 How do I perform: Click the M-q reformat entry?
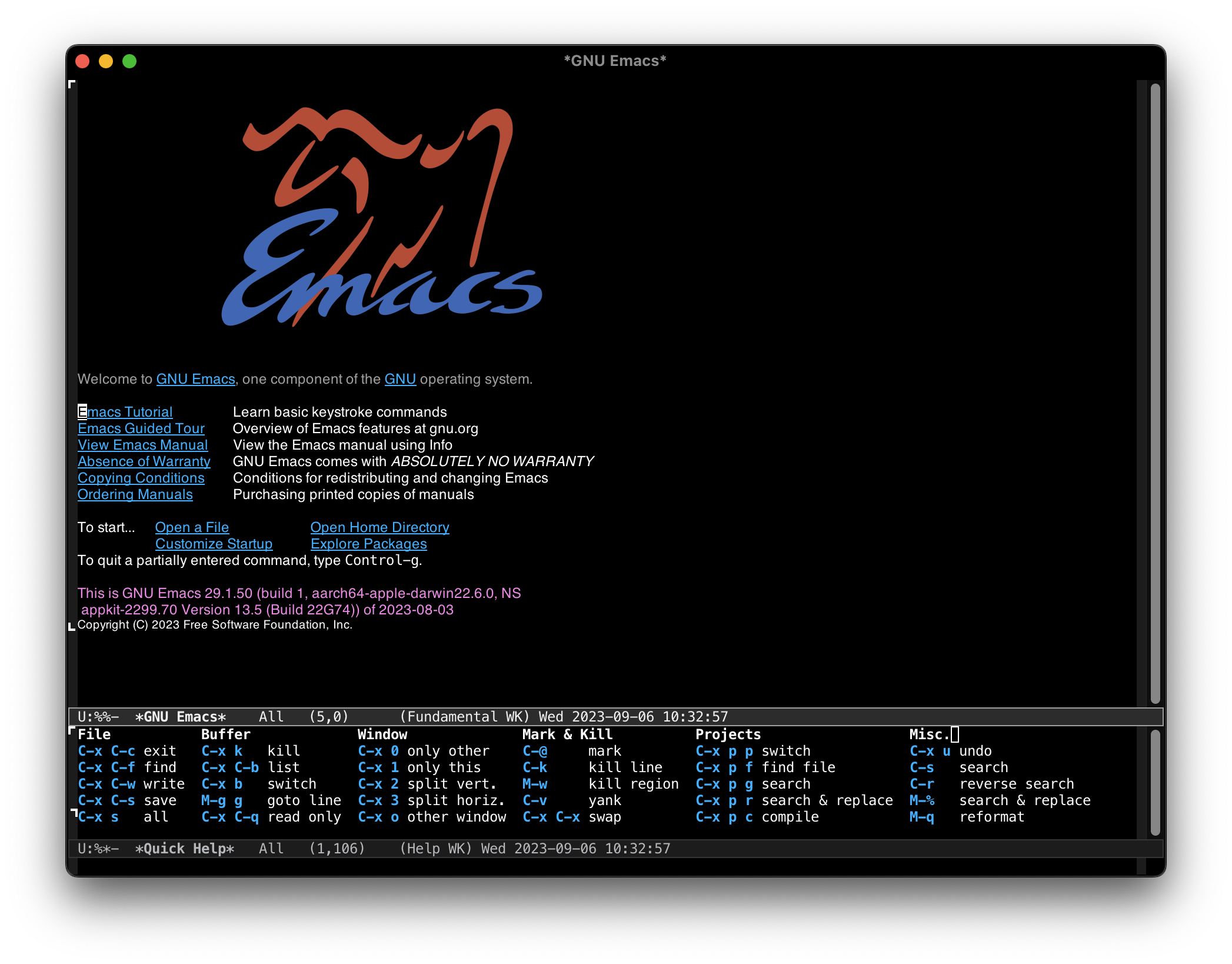[x=967, y=817]
